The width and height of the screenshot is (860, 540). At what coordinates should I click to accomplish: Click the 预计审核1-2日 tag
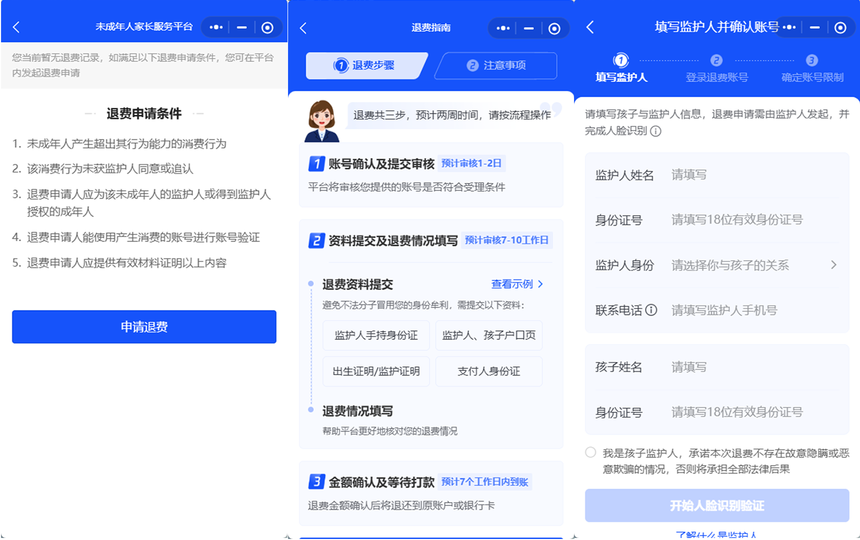tap(472, 163)
